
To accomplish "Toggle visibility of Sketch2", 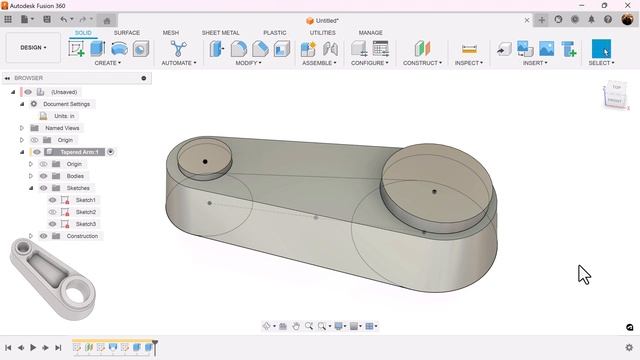I will (x=52, y=212).
